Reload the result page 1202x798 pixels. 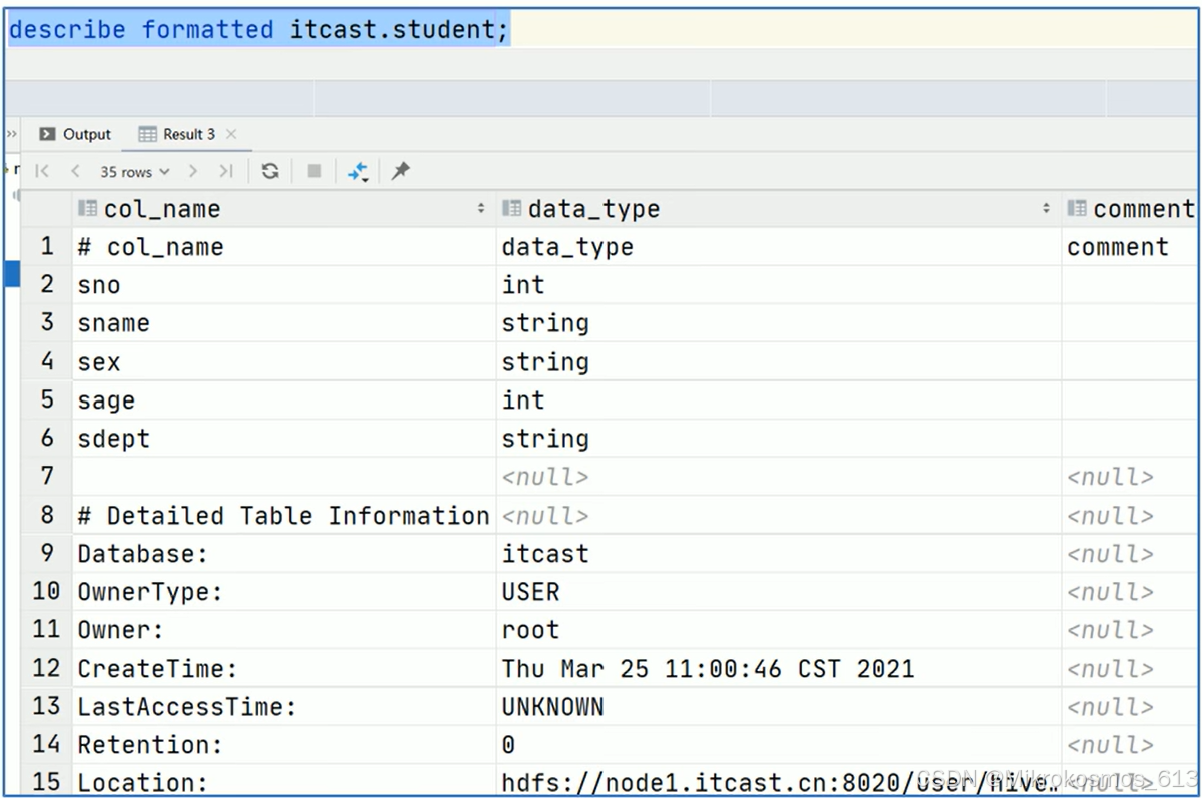click(270, 171)
